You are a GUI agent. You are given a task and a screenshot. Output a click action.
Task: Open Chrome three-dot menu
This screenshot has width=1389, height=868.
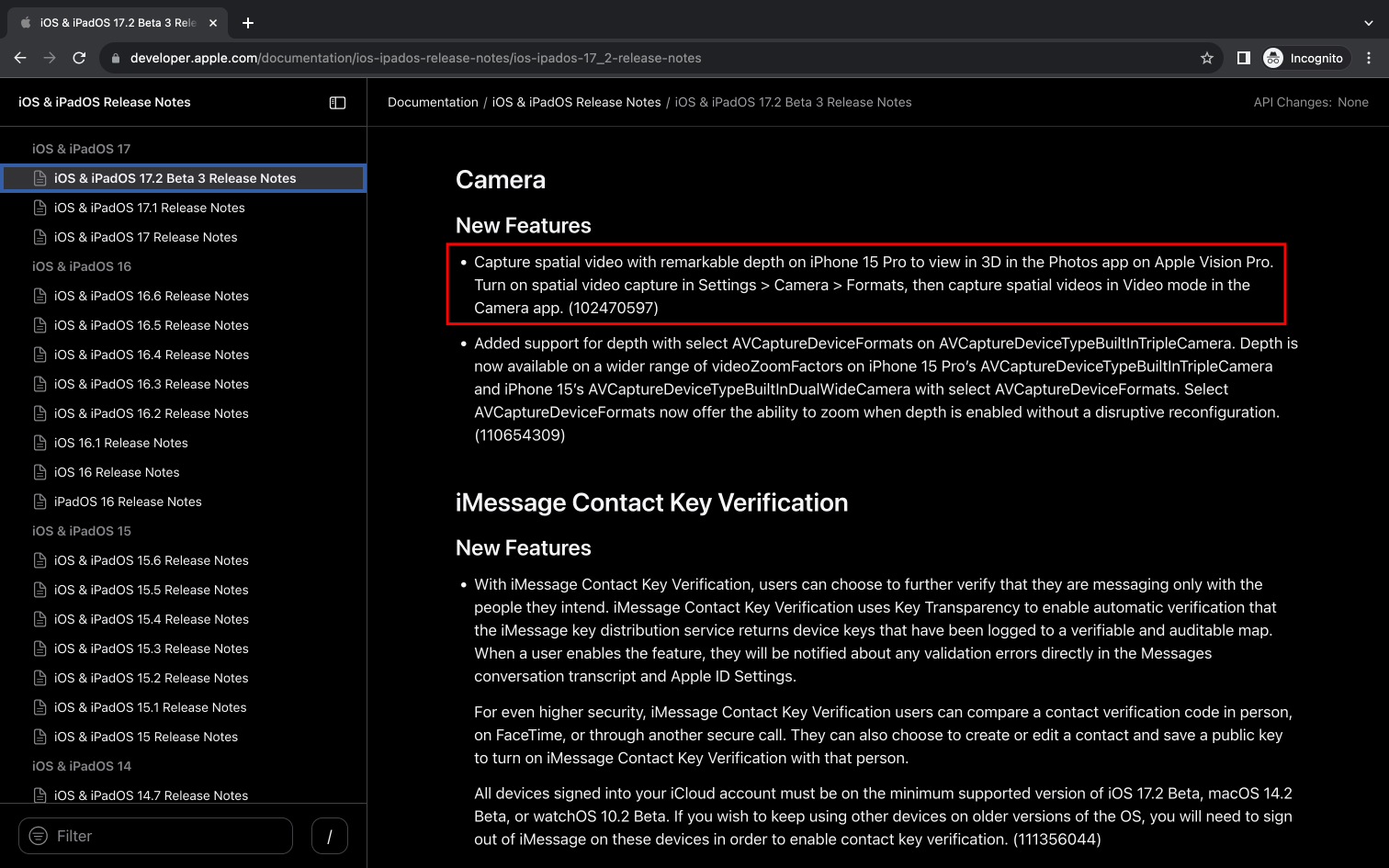[x=1369, y=58]
